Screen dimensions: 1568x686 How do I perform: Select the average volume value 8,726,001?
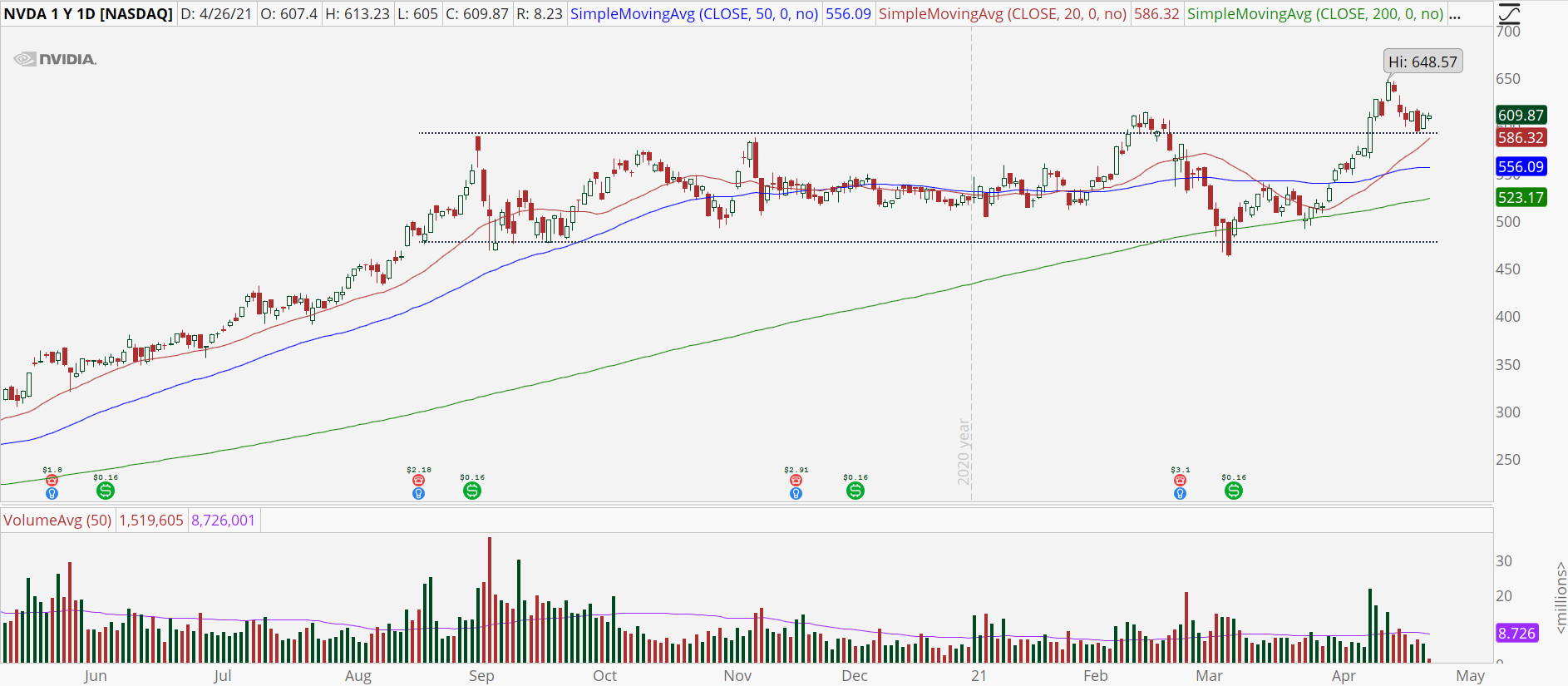click(x=223, y=521)
